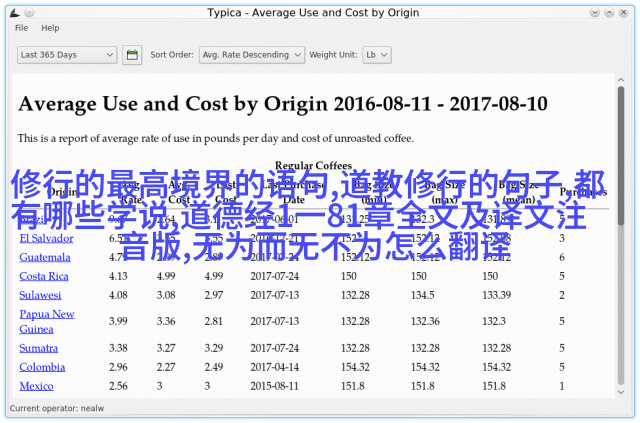Click the Typica app icon in title bar

point(12,12)
